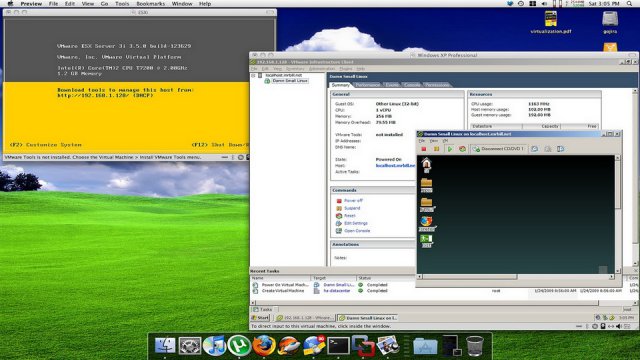Open Inventory menu in VMware Infrastructure Client

295,69
